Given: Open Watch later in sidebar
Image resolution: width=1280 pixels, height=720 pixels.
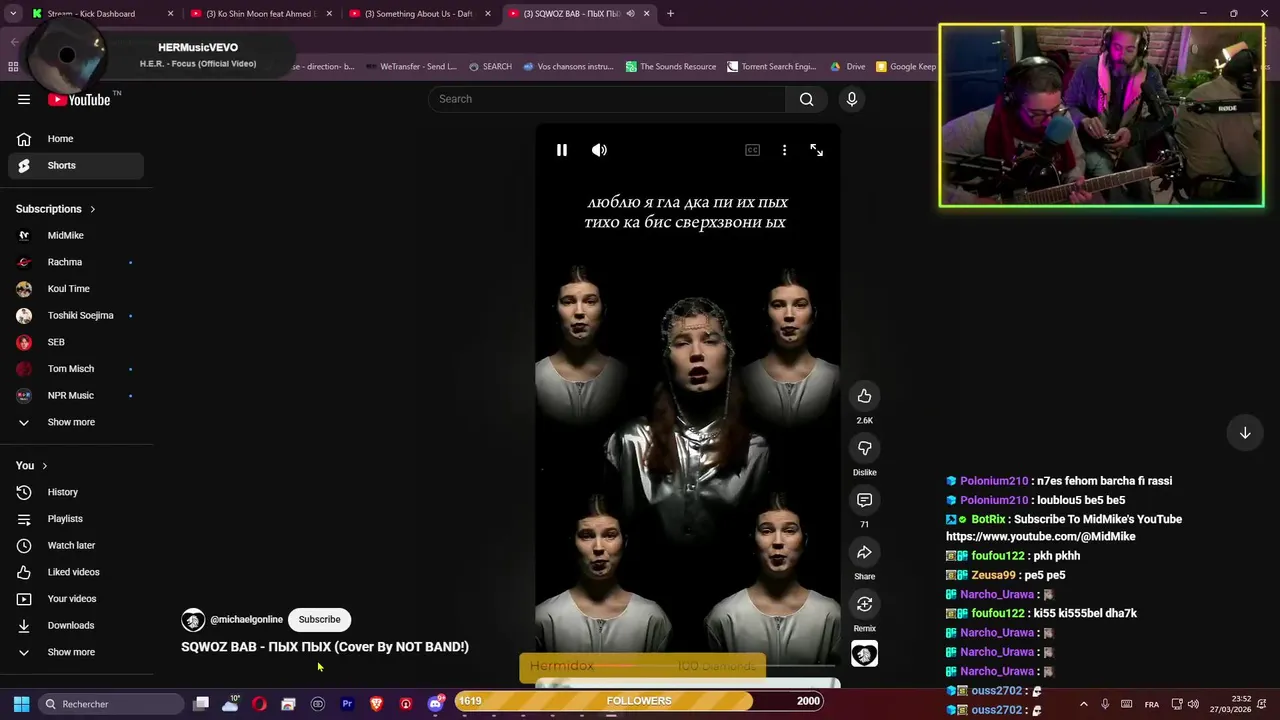Looking at the screenshot, I should coord(76,545).
